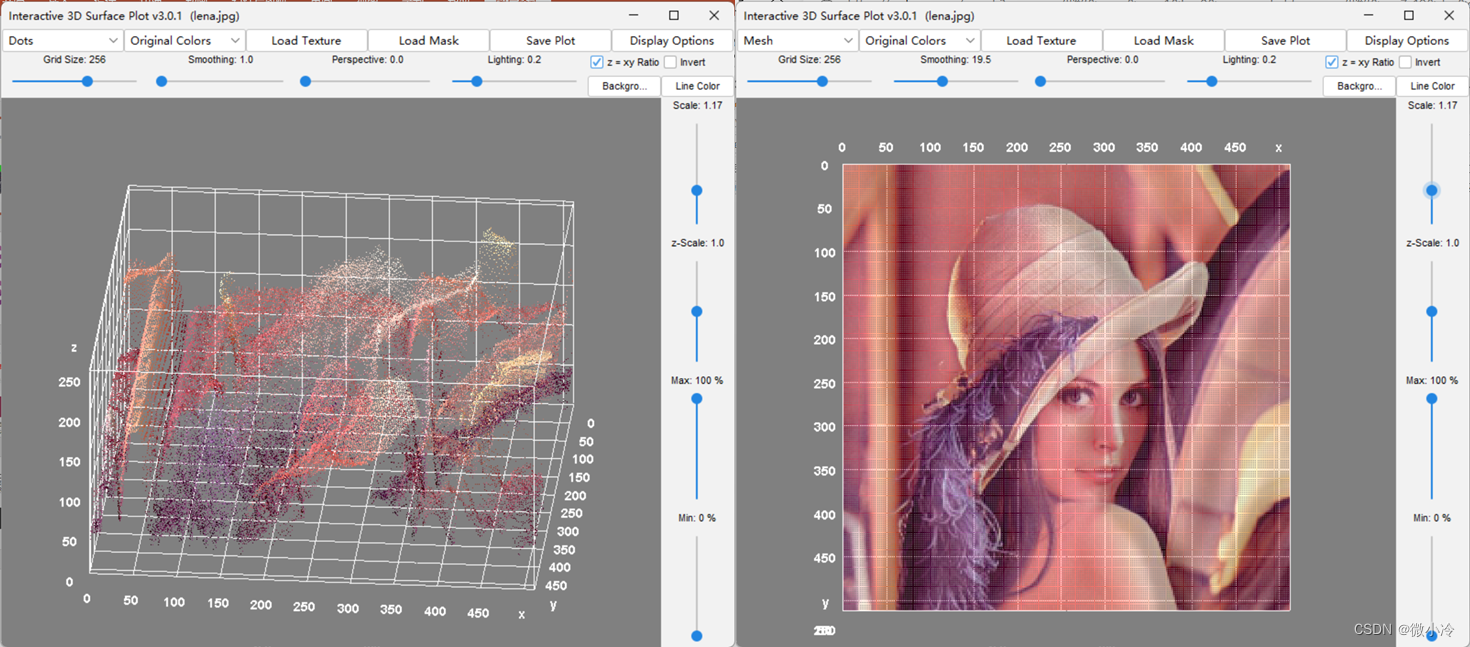Viewport: 1470px width, 647px height.
Task: Adjust z-Scale slider in left window
Action: coord(697,312)
